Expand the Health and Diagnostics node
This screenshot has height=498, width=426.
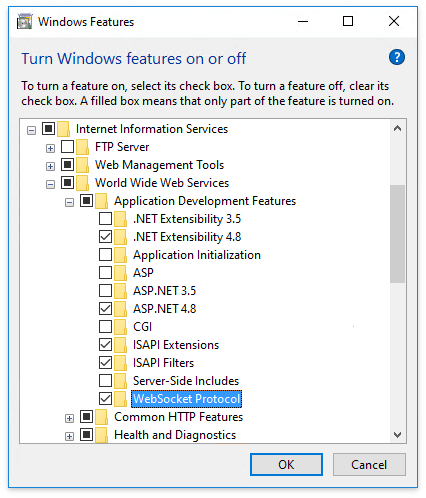pos(69,436)
